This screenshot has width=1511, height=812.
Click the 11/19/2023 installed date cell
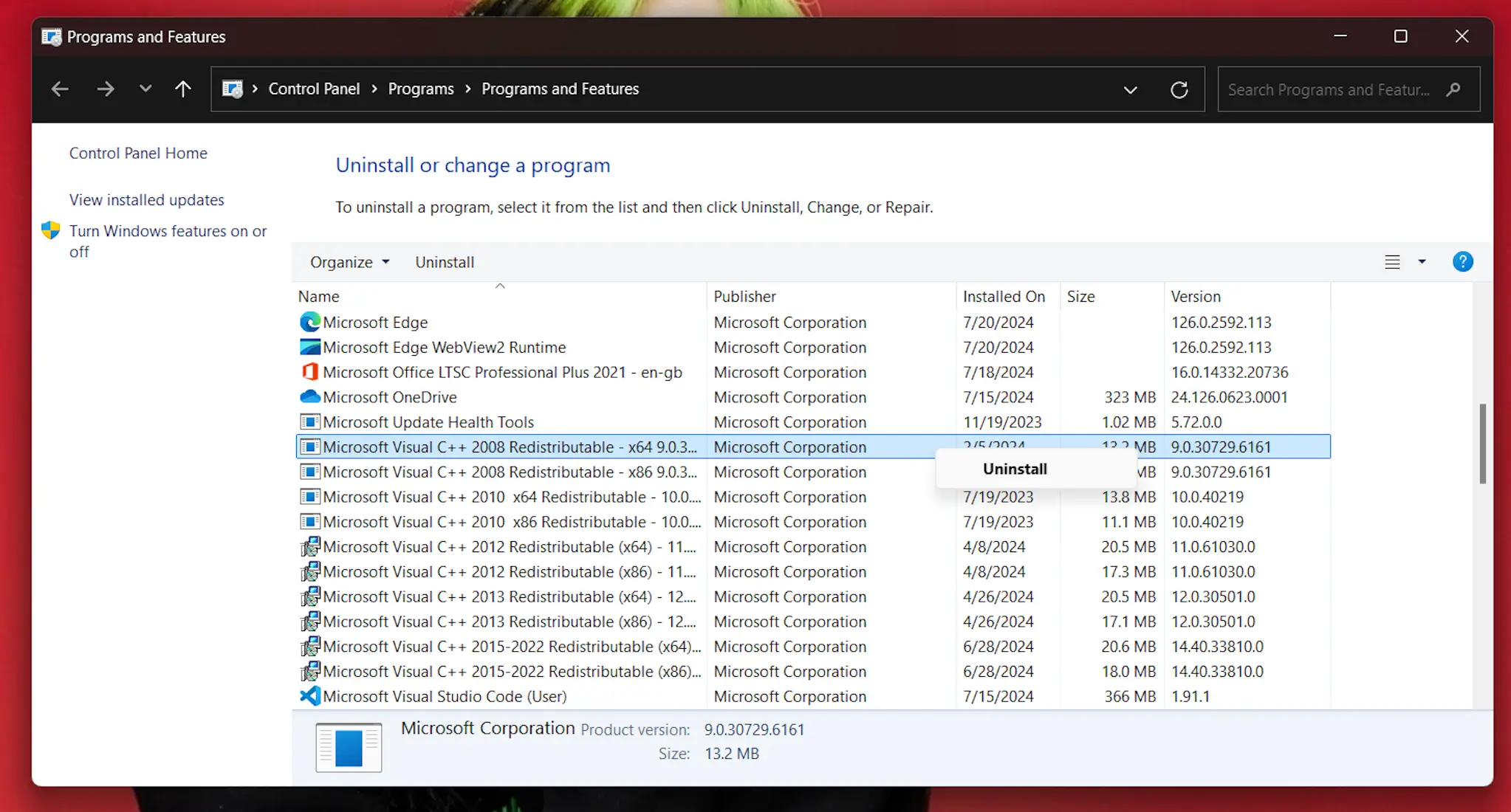(x=1002, y=422)
